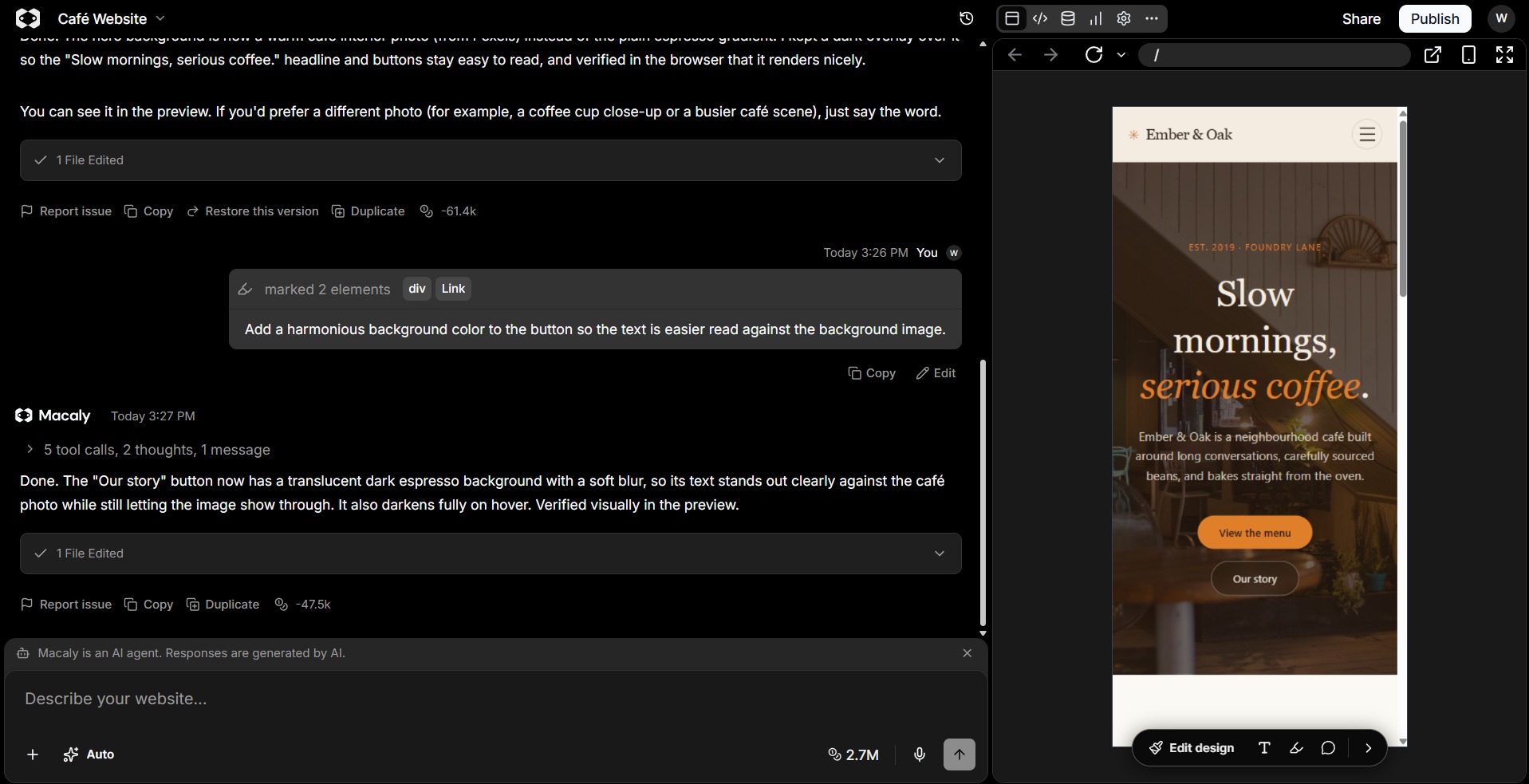1529x784 pixels.
Task: Add attachment with plus icon
Action: (x=33, y=754)
